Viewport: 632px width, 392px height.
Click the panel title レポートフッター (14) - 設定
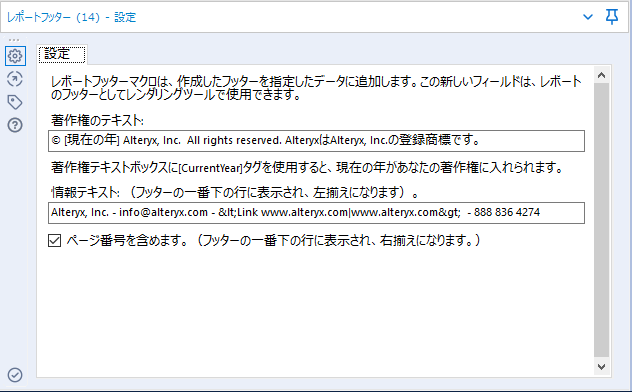pos(72,17)
